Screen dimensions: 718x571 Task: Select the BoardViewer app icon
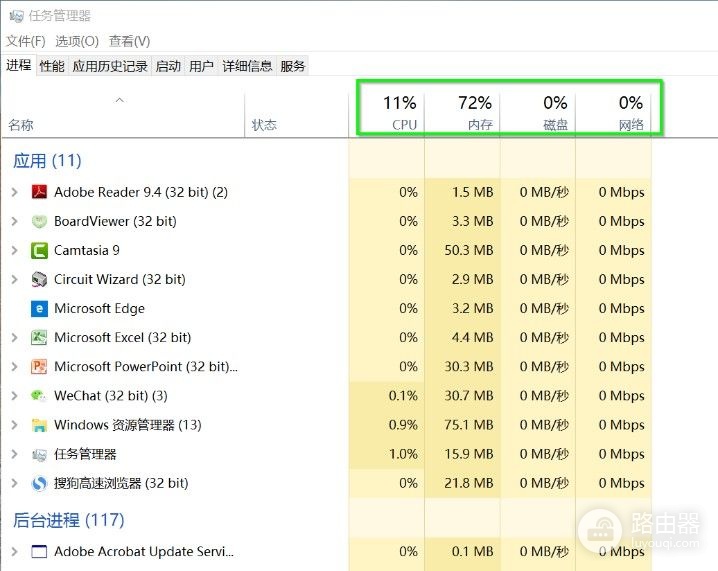tap(39, 222)
